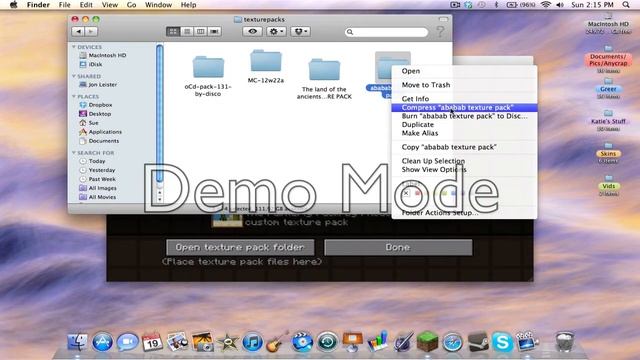Switch Finder to list view

(187, 31)
